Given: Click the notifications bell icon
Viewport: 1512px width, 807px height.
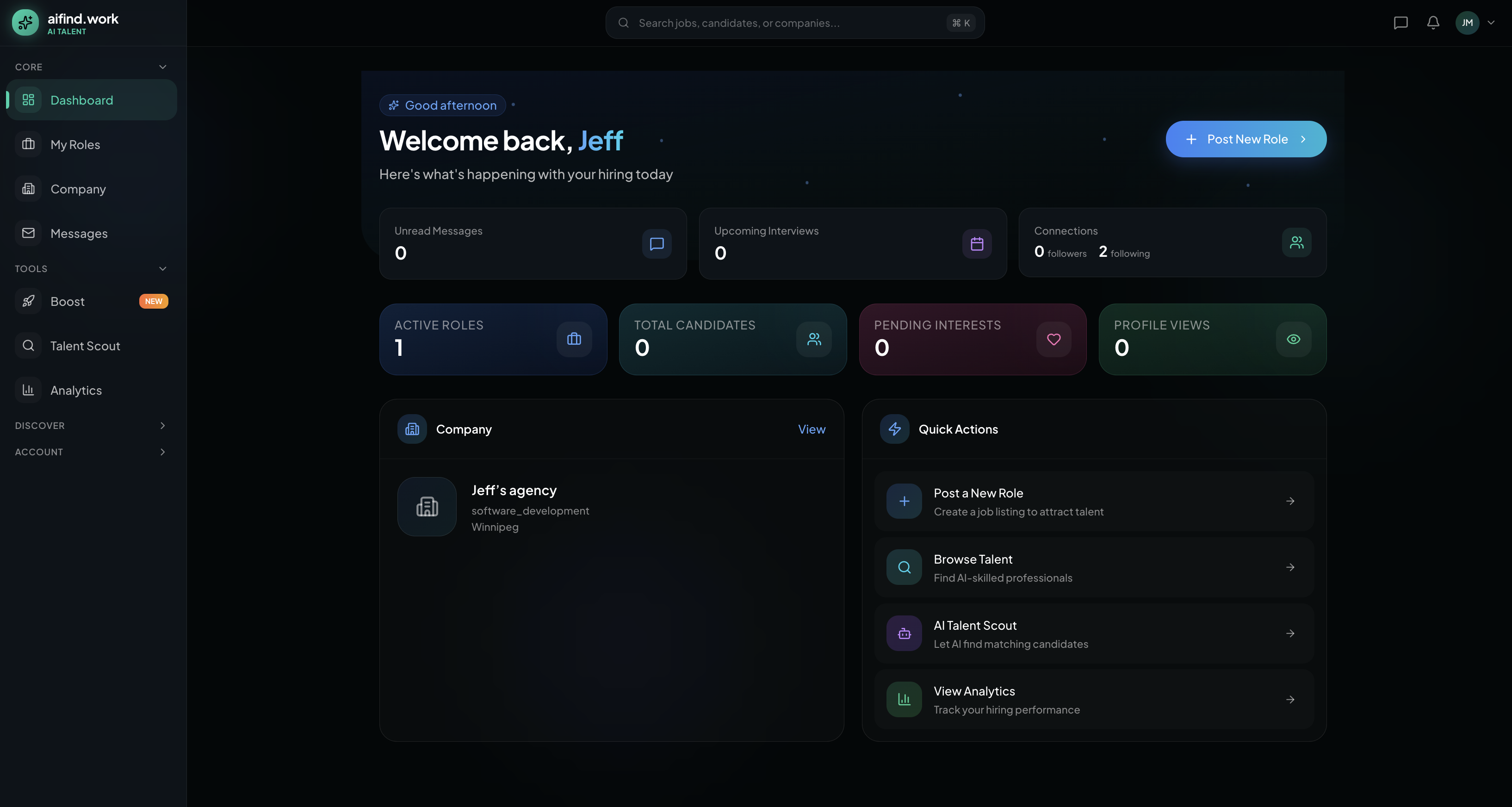Looking at the screenshot, I should pyautogui.click(x=1432, y=23).
